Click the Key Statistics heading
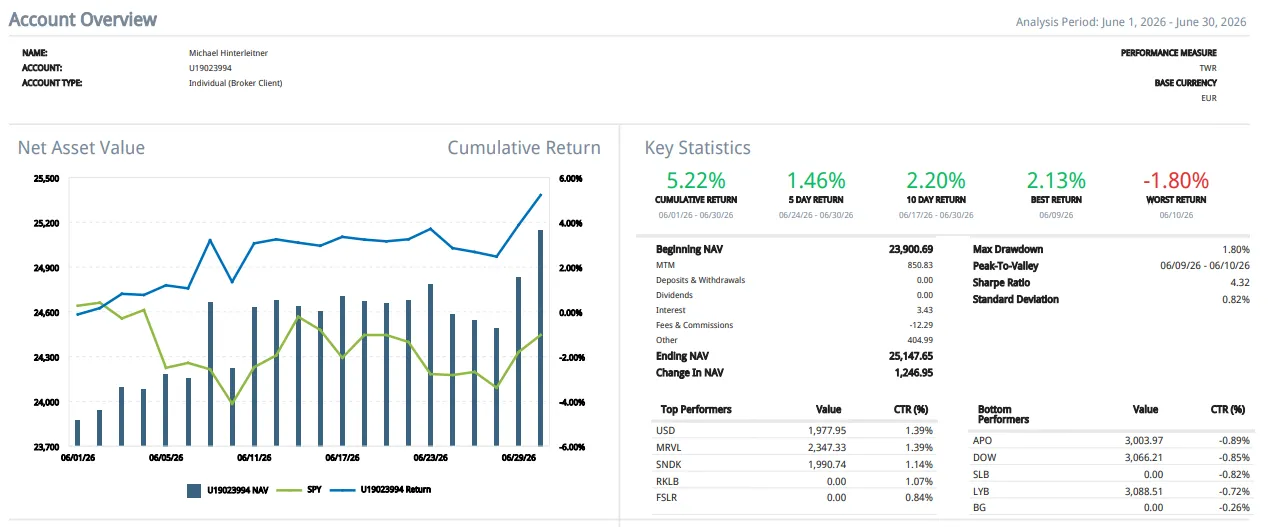Image resolution: width=1272 pixels, height=527 pixels. click(698, 148)
